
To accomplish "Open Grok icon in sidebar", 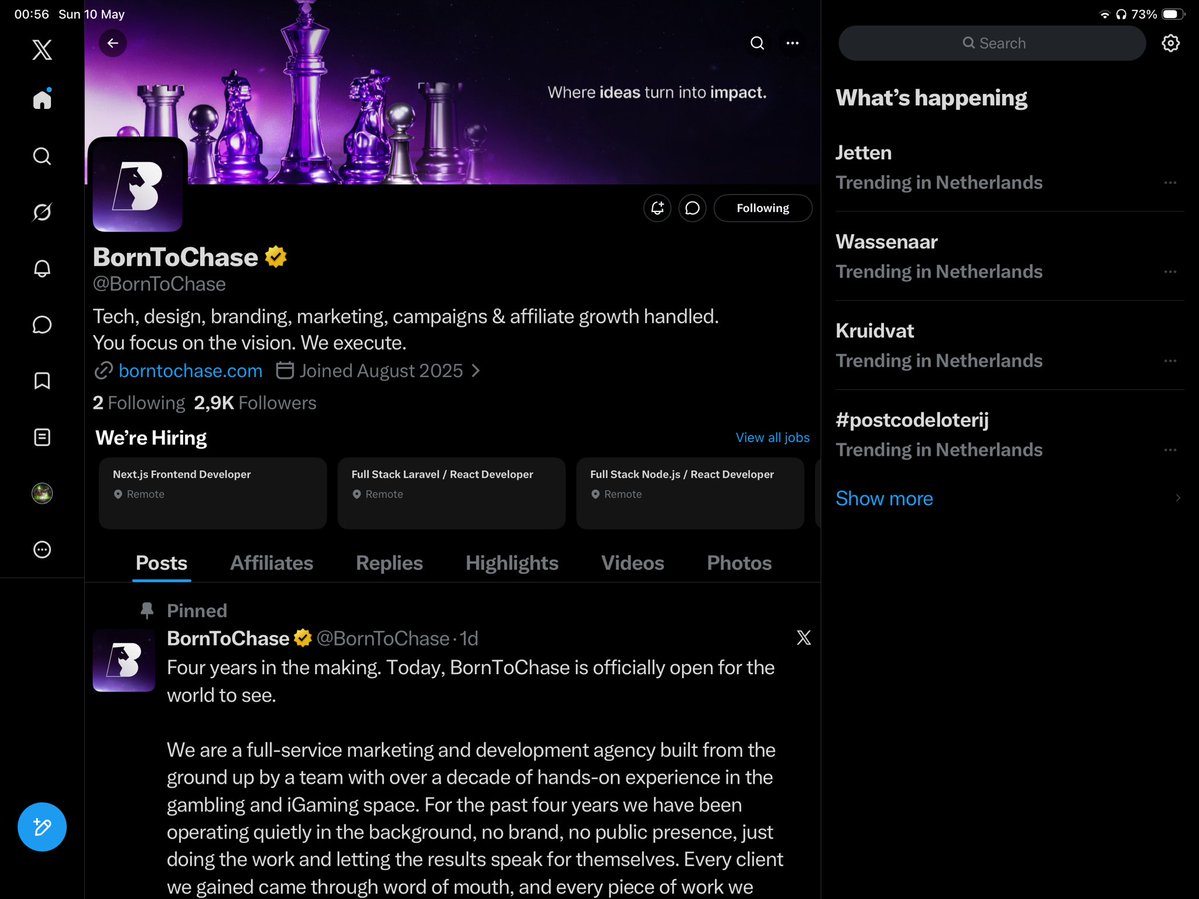I will (42, 212).
